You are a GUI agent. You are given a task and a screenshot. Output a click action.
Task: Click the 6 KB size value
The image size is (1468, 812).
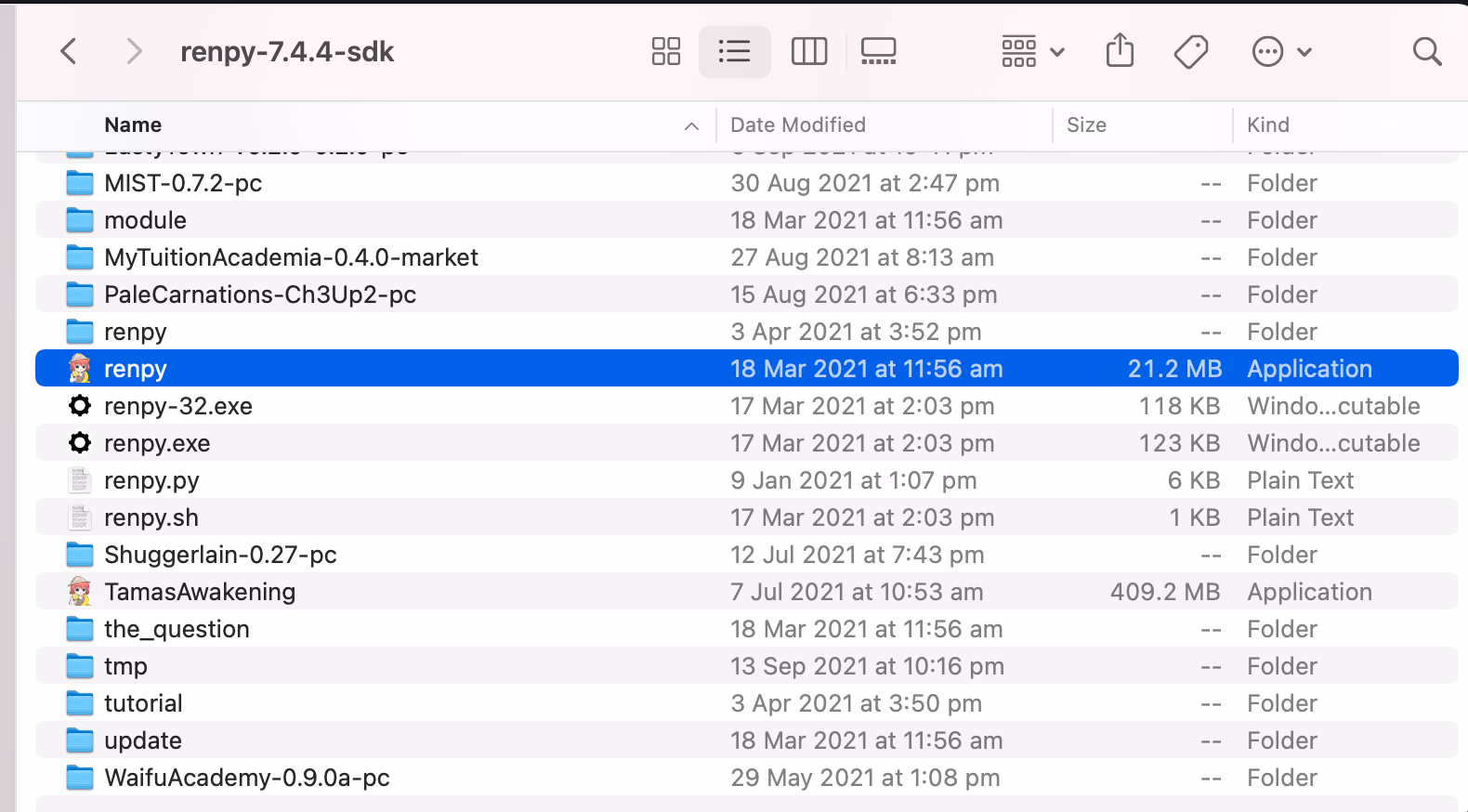[1194, 480]
